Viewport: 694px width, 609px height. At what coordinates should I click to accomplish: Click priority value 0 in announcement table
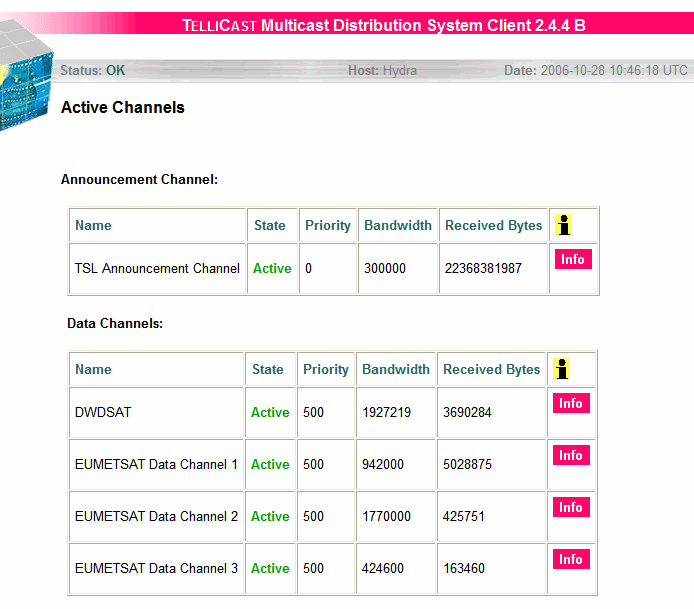308,268
